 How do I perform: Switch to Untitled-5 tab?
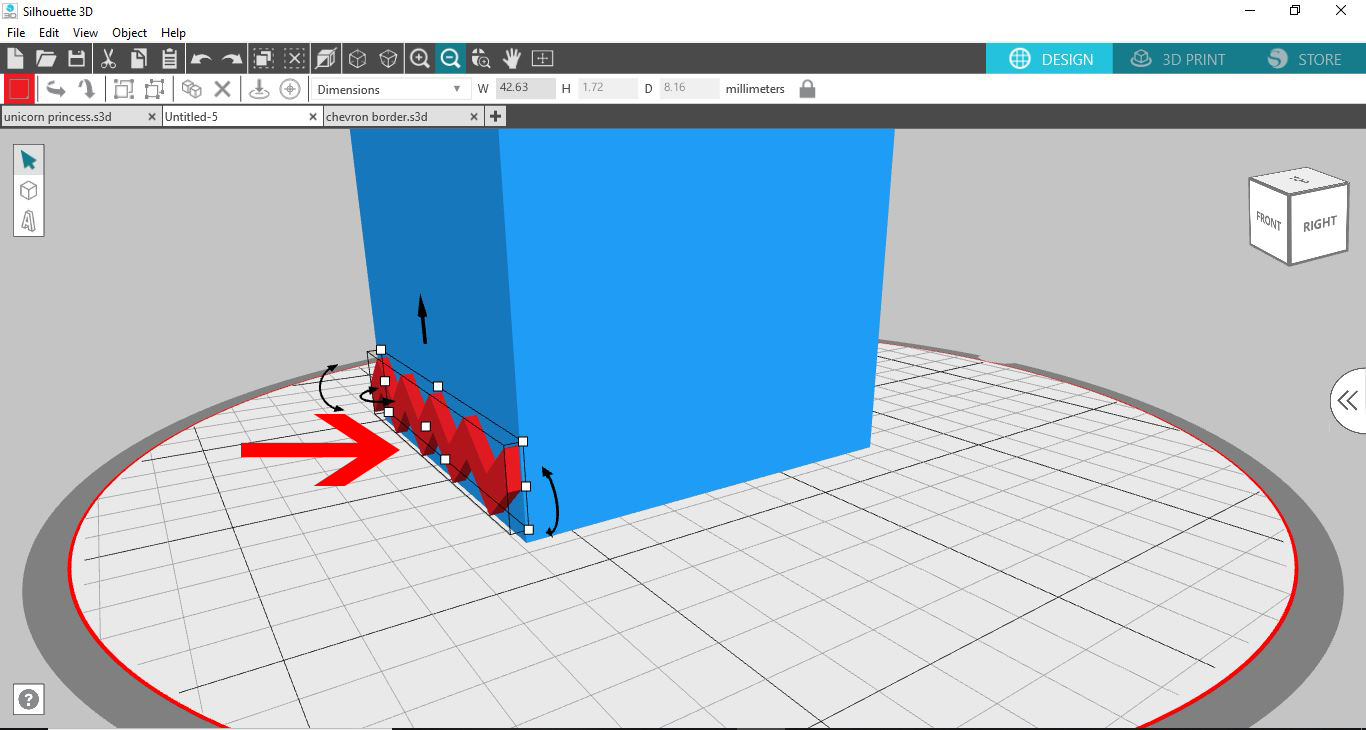click(x=191, y=116)
